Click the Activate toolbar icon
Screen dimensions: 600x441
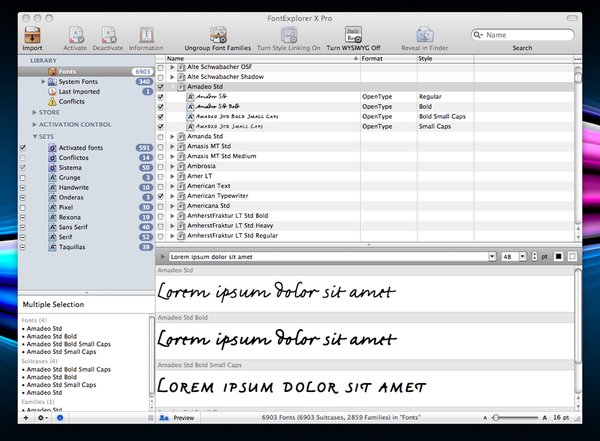75,35
